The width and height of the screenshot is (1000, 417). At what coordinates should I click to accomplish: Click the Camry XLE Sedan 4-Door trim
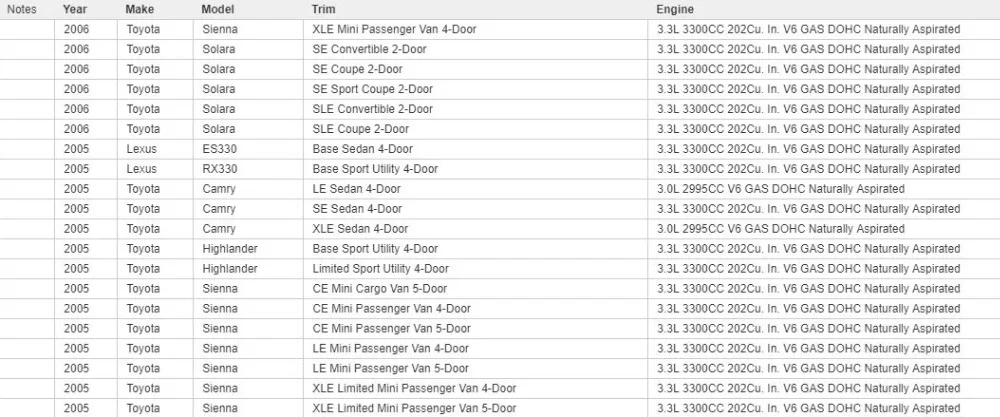tap(360, 228)
